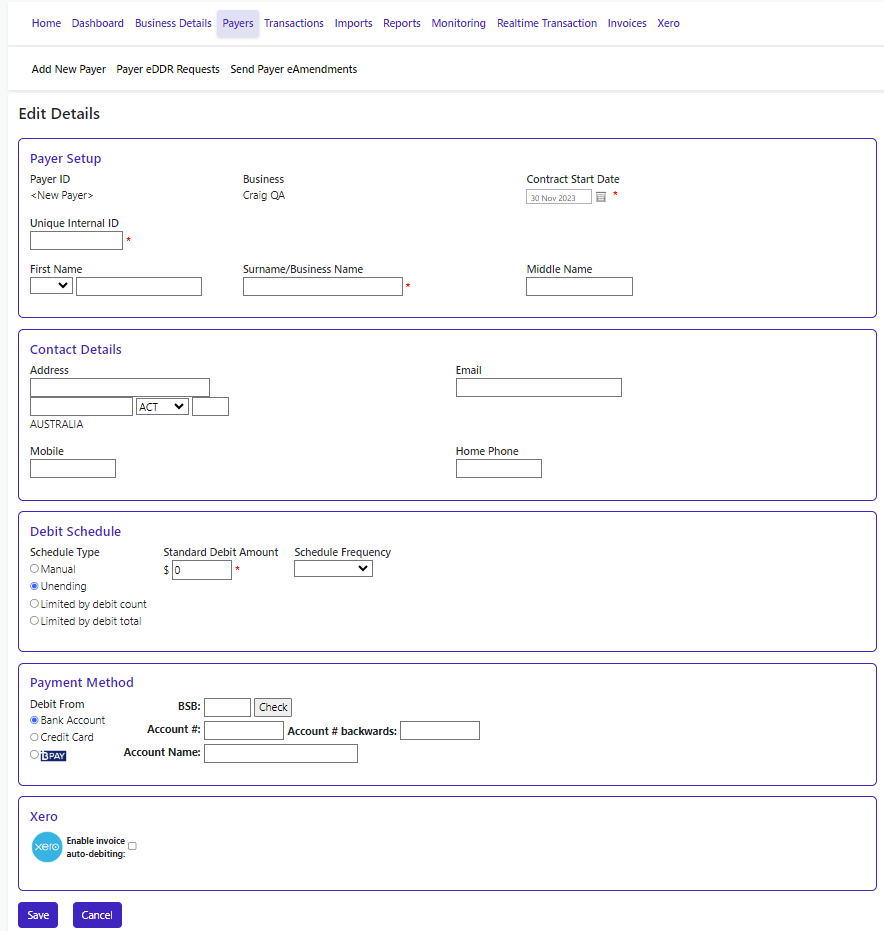Focus the Email input field
The width and height of the screenshot is (884, 931).
click(538, 388)
